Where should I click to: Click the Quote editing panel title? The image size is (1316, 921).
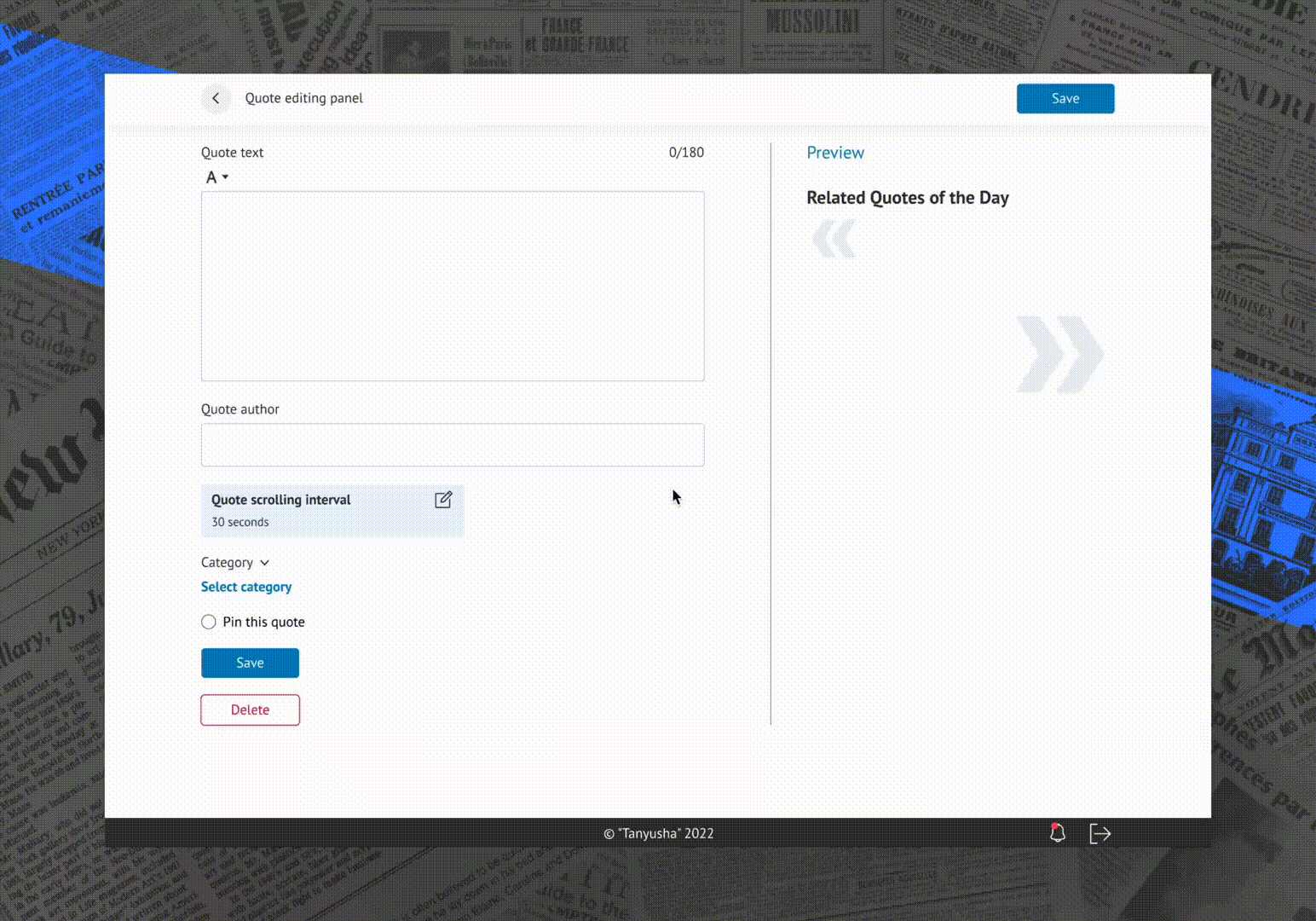304,98
